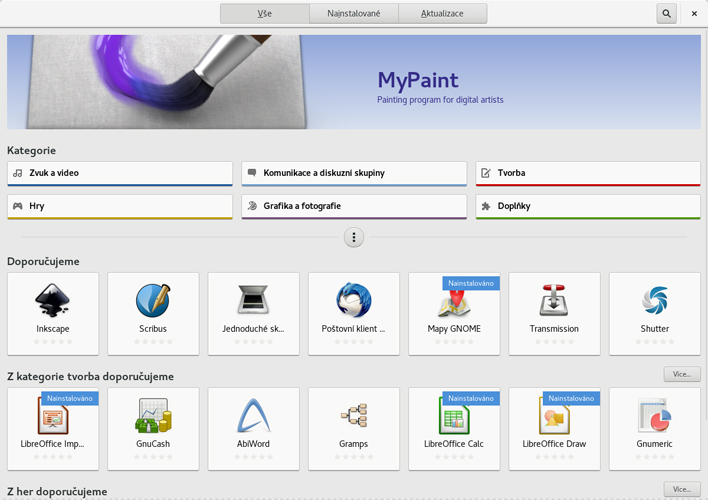
Task: Click the AbiWord label text
Action: pyautogui.click(x=253, y=444)
